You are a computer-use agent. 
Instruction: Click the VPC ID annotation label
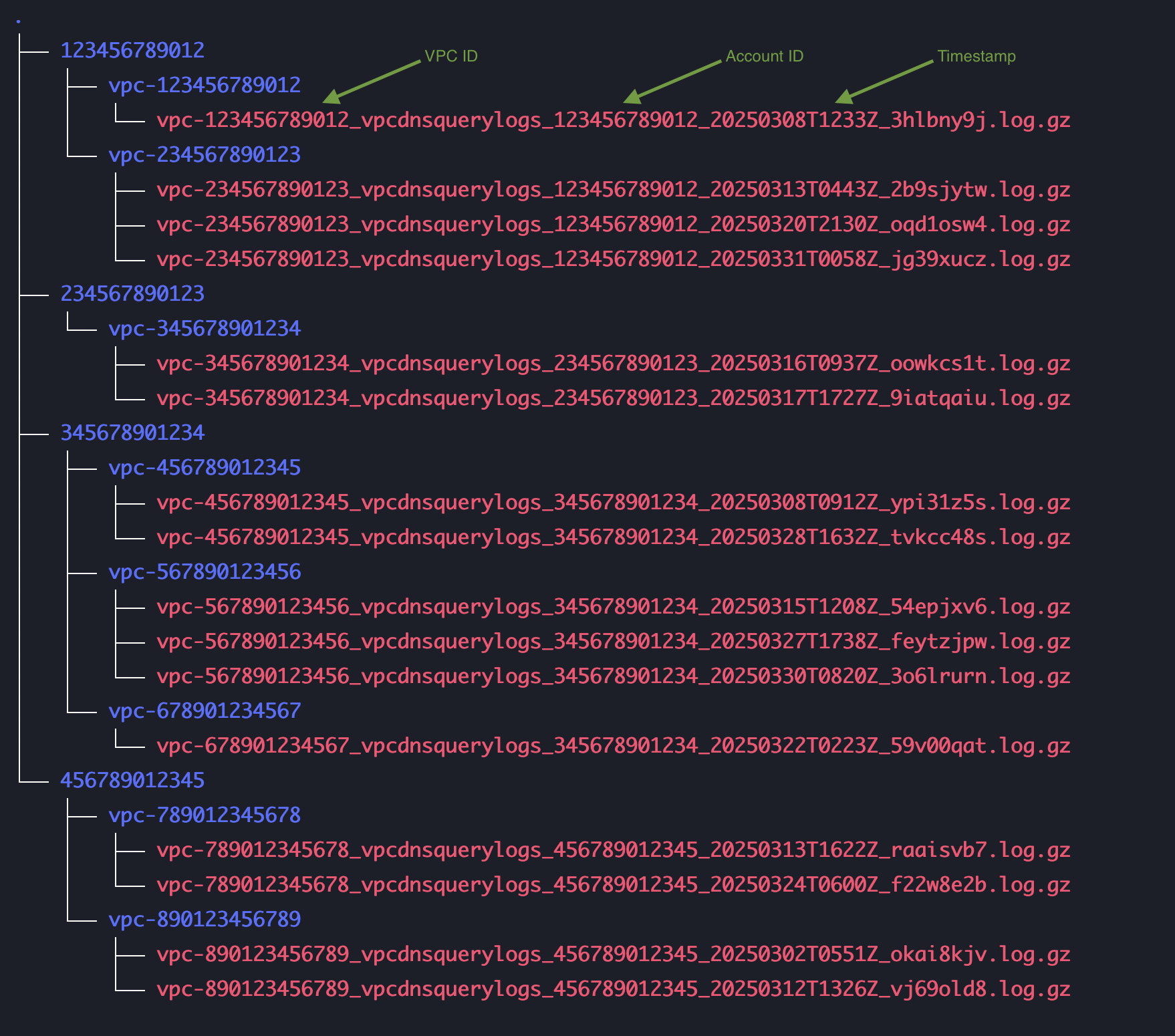click(x=450, y=56)
